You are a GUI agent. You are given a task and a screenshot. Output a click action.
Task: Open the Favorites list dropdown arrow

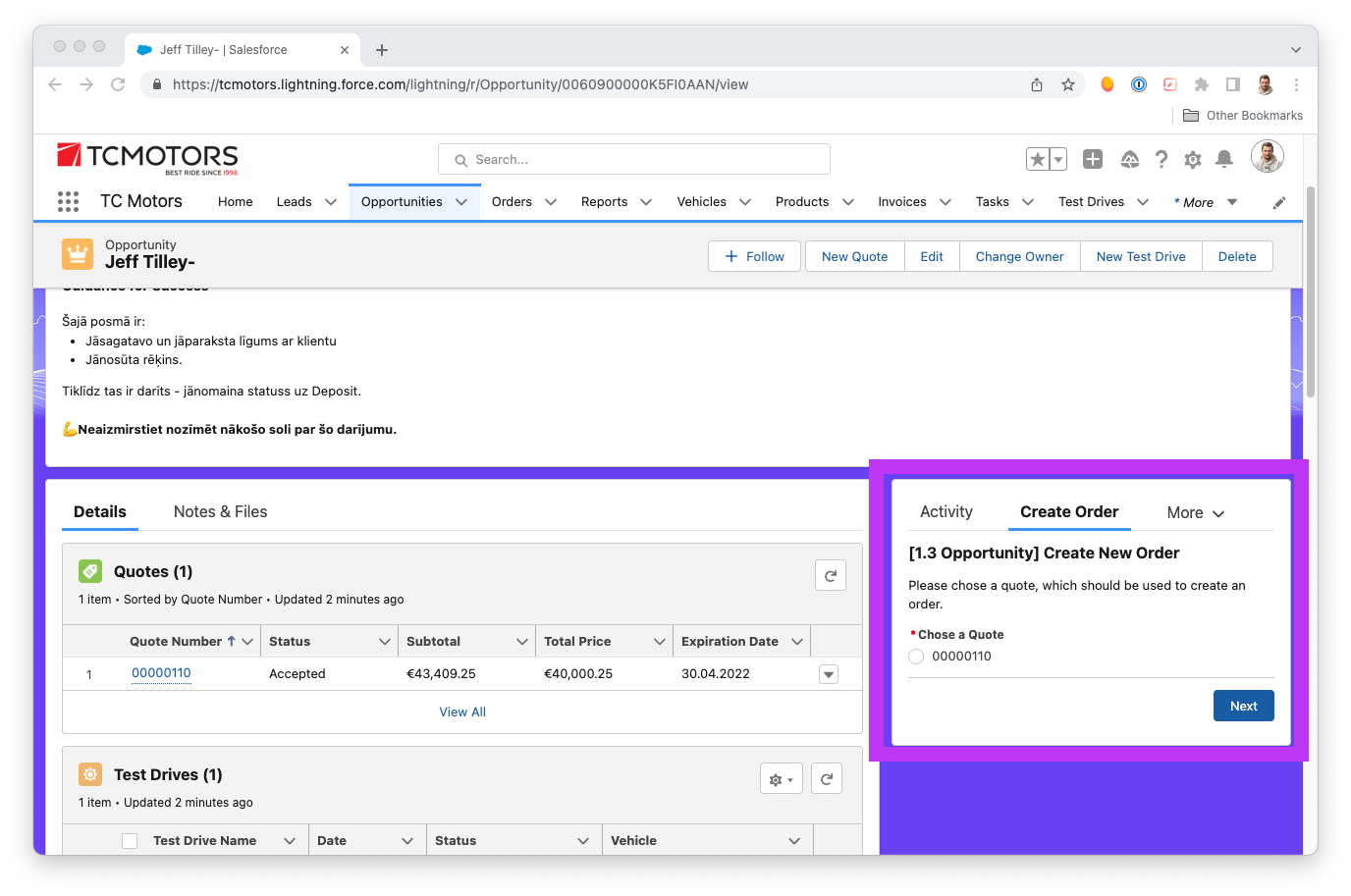pyautogui.click(x=1058, y=159)
